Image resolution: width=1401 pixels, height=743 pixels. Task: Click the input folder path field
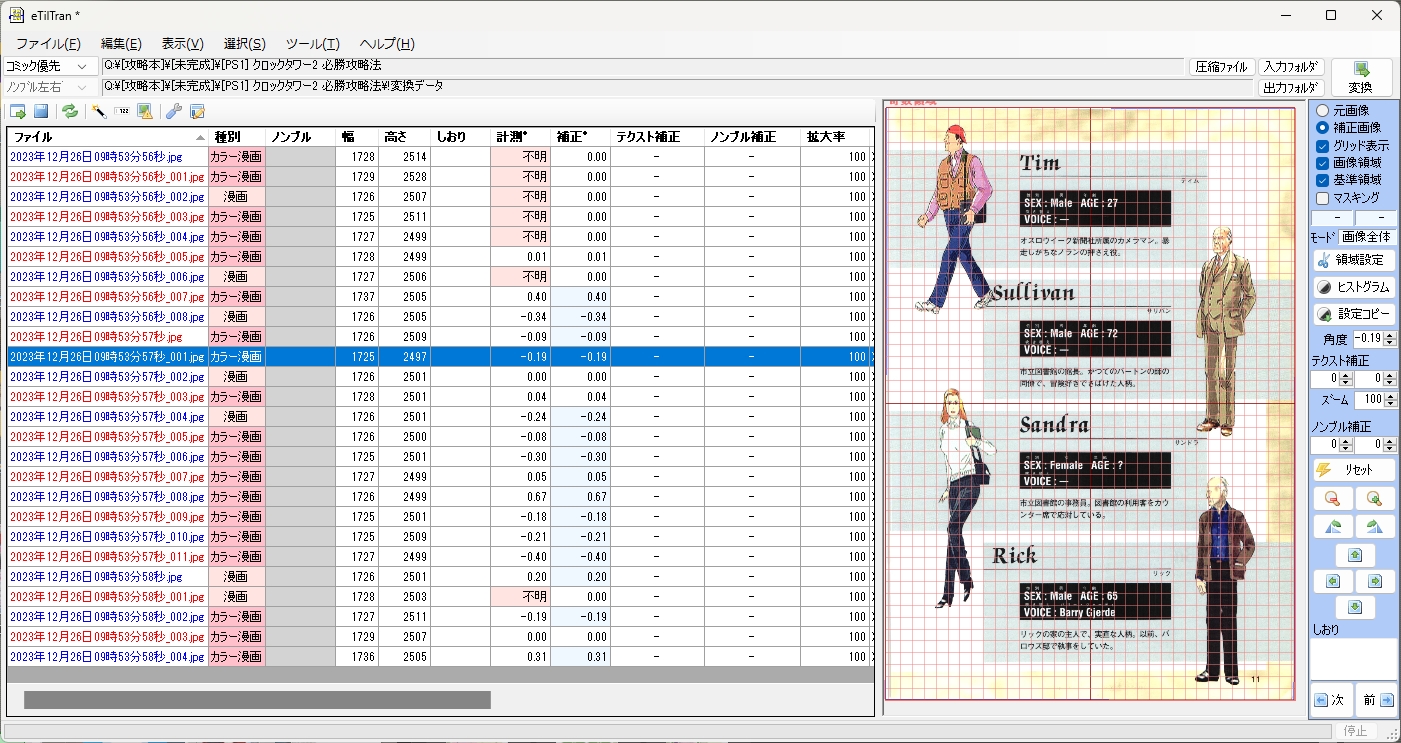643,66
